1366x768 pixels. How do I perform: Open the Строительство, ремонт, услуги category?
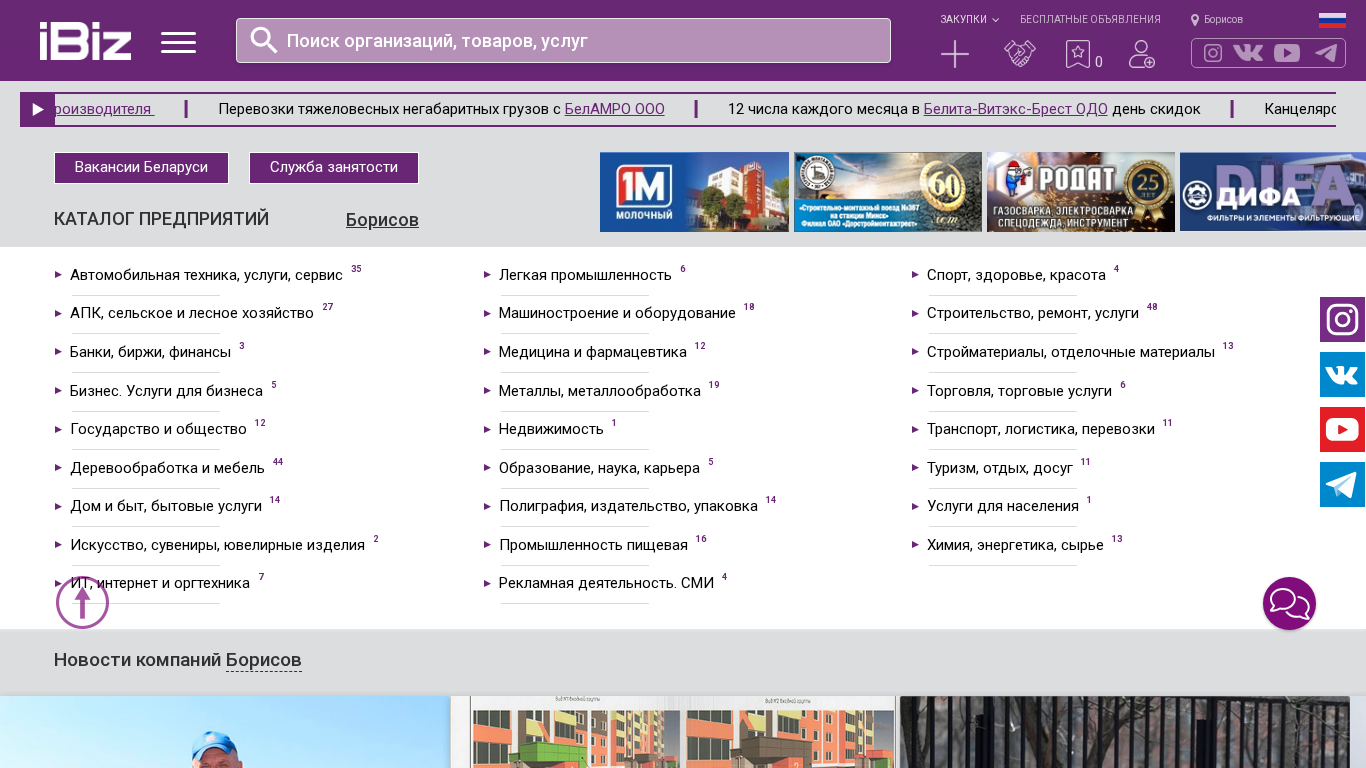1032,313
